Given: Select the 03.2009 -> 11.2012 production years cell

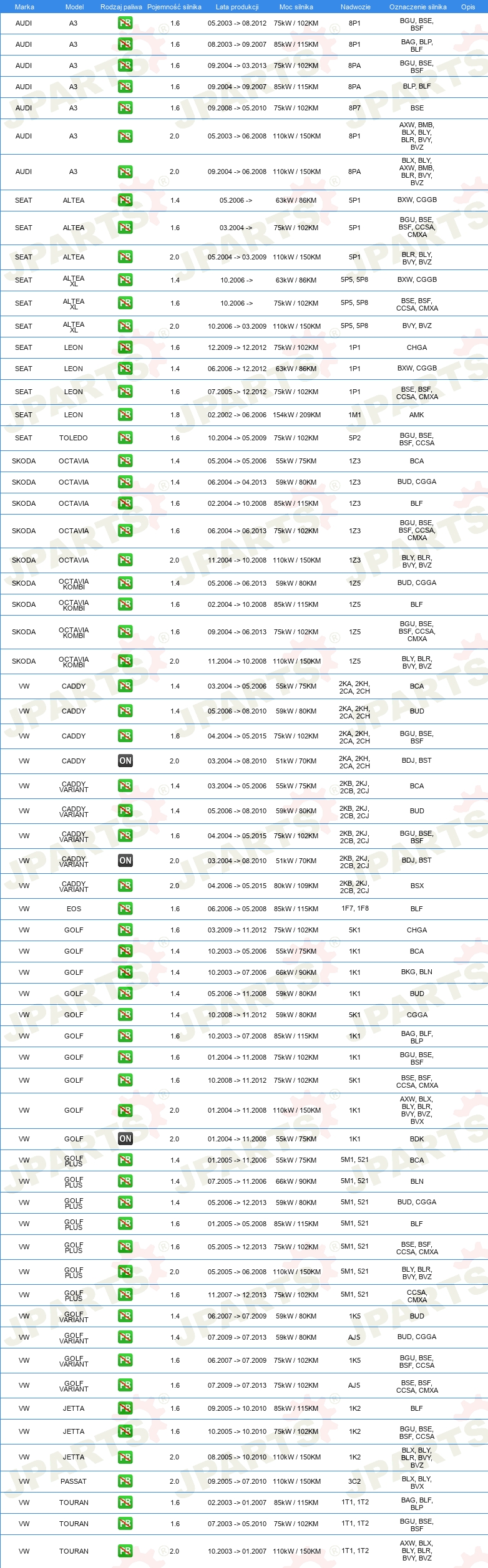Looking at the screenshot, I should (237, 930).
